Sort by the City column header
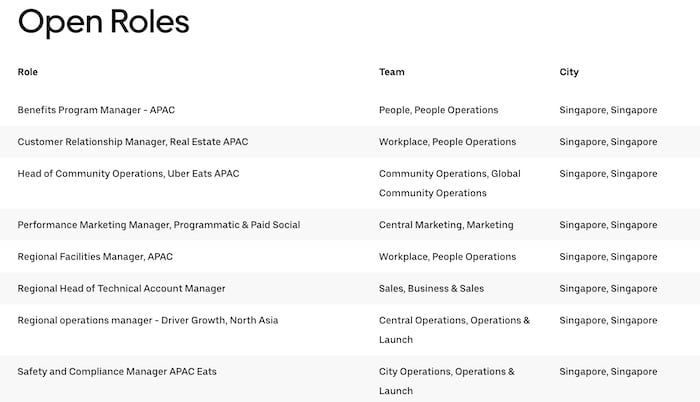The width and height of the screenshot is (700, 402). [x=569, y=72]
